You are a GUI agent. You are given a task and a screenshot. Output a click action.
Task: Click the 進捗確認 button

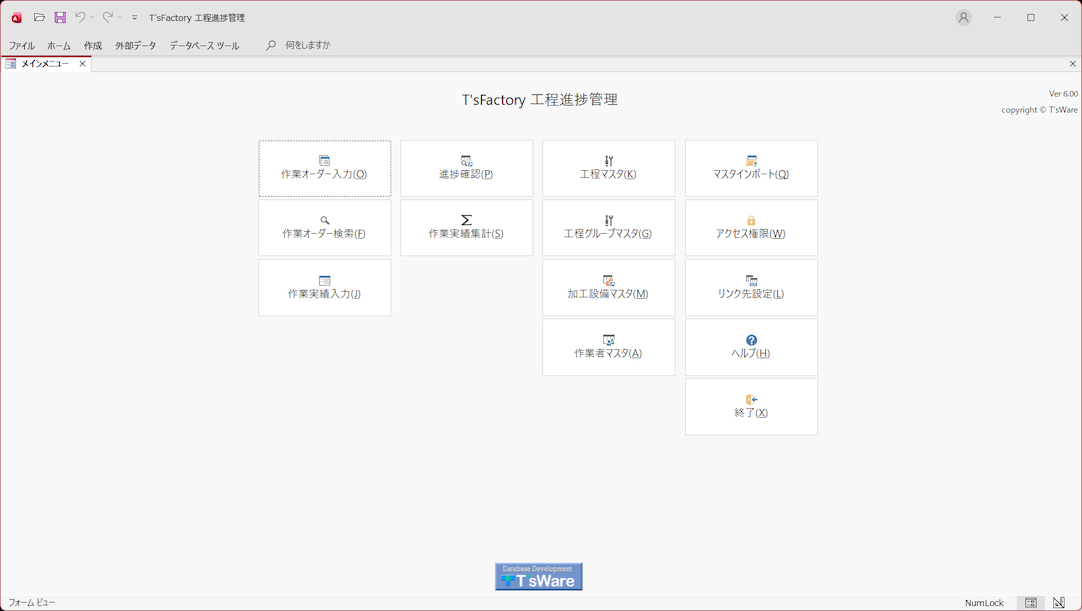tap(466, 168)
